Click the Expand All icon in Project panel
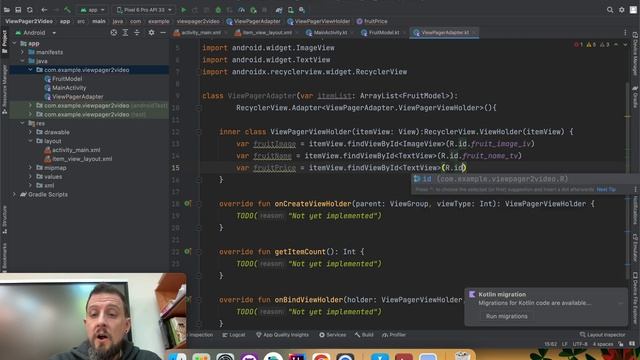Viewport: 640px width, 360px height. (x=125, y=33)
